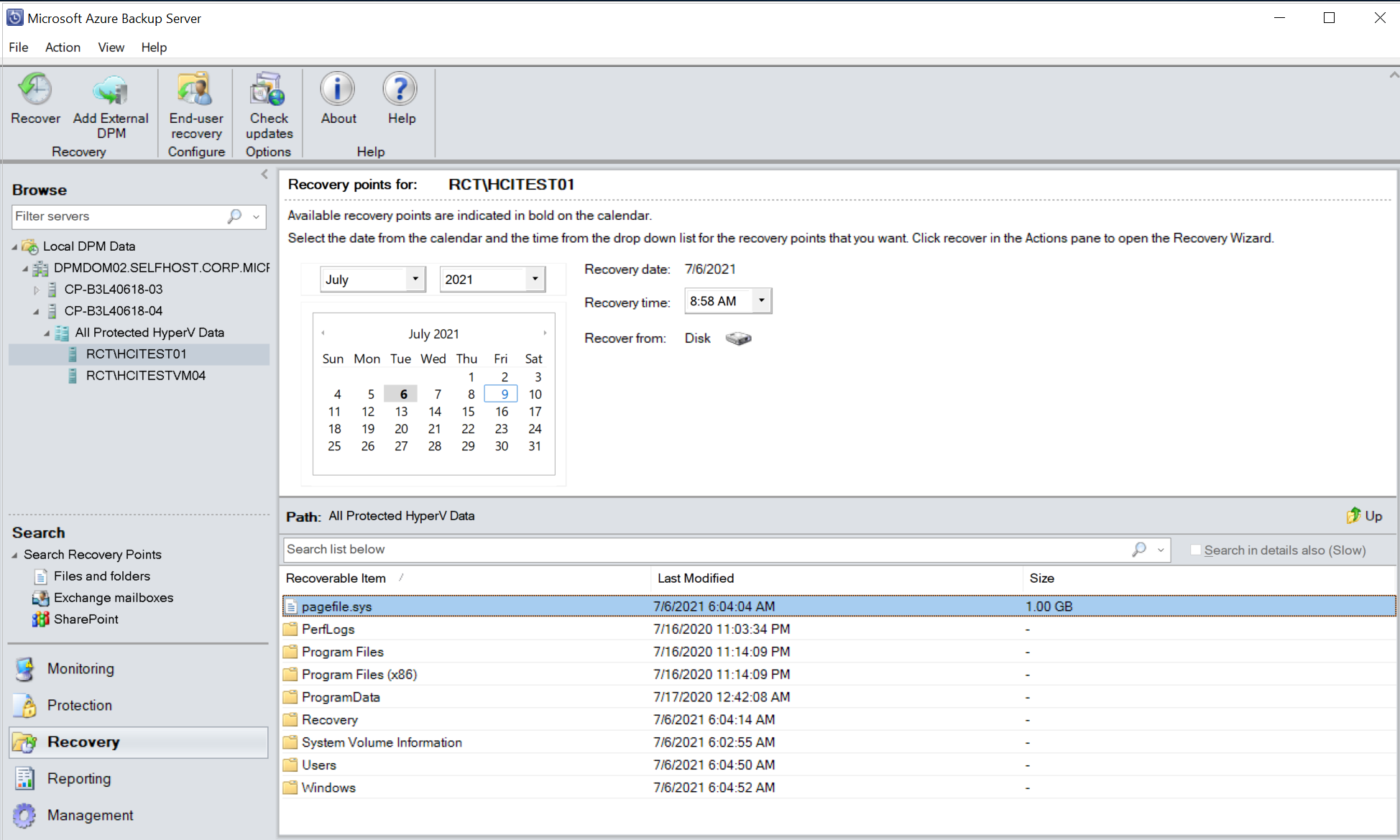The image size is (1400, 840).
Task: Expand the CP-B3L40618-03 tree node
Action: coord(35,289)
